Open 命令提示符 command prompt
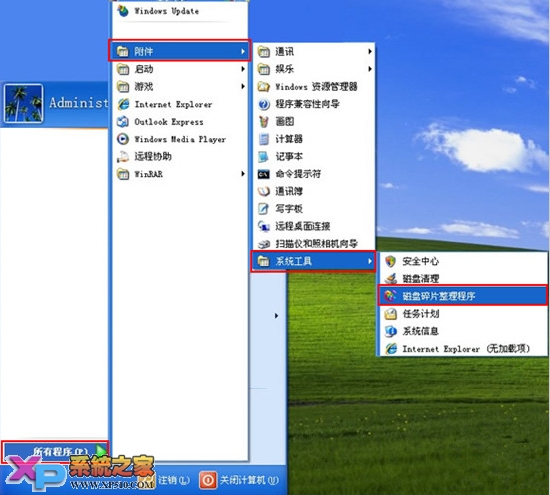The height and width of the screenshot is (495, 550). coord(314,174)
